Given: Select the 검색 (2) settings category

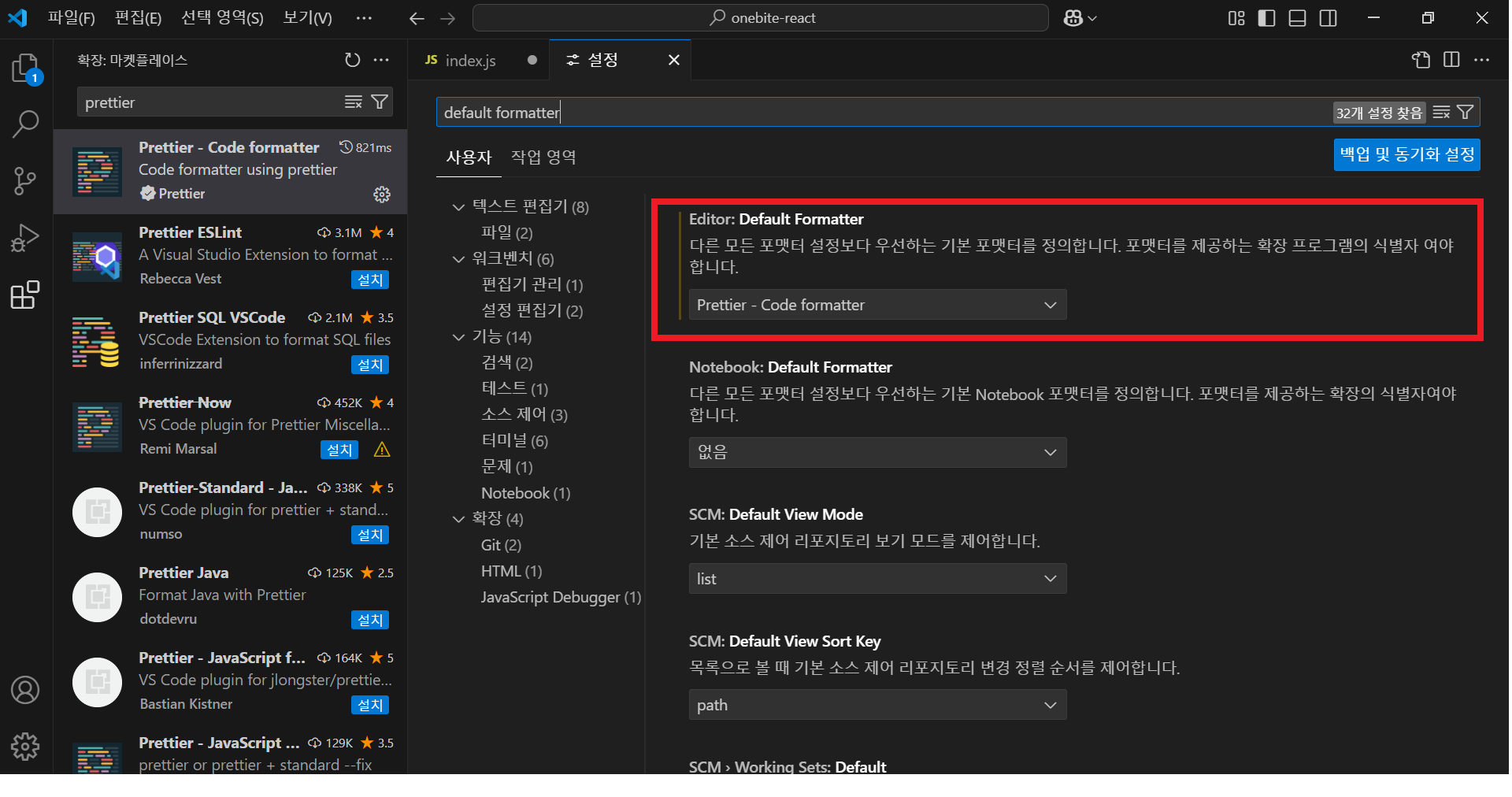Looking at the screenshot, I should tap(507, 363).
